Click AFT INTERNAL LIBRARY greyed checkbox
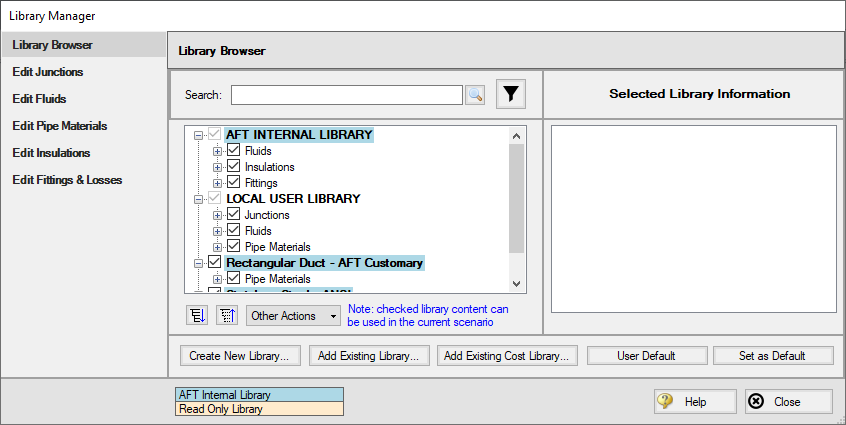 click(x=215, y=134)
